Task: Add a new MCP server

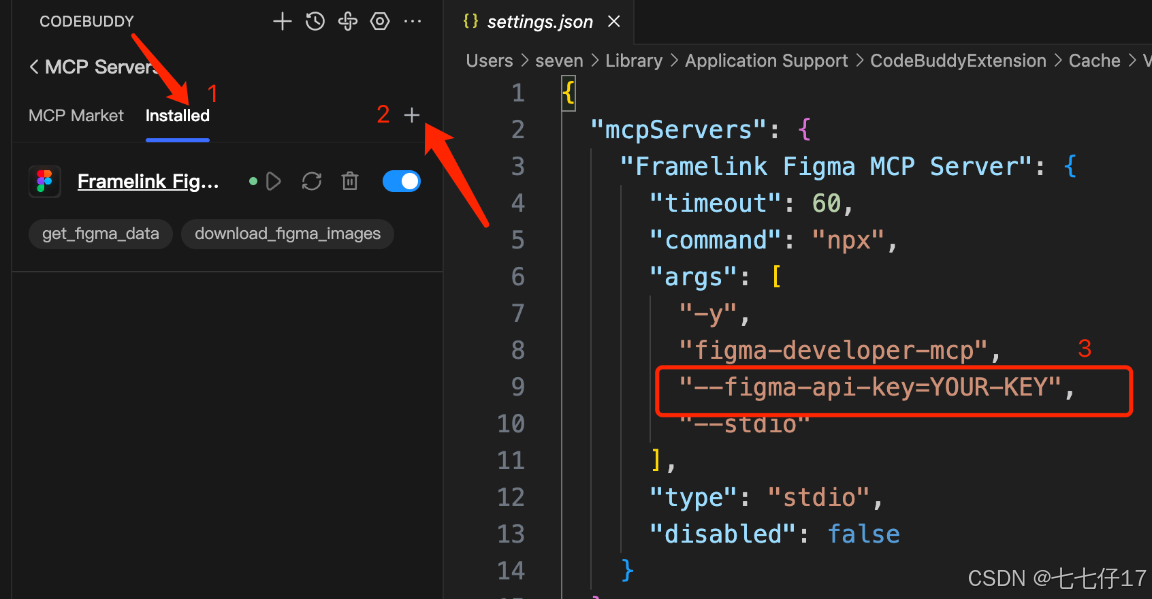Action: tap(411, 115)
